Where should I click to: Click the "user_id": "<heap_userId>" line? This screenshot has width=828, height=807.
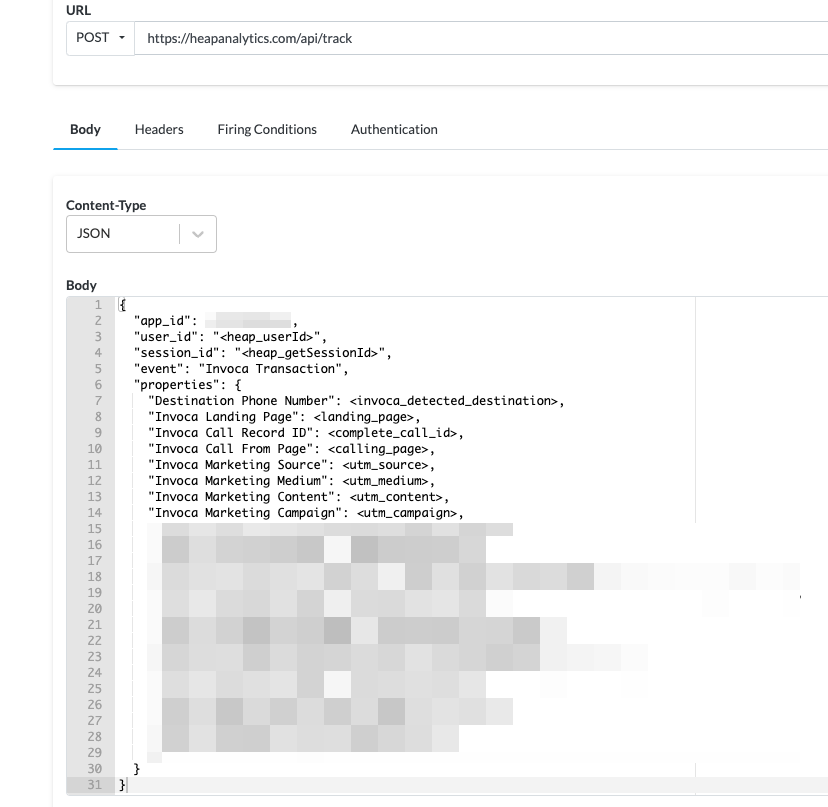(230, 337)
